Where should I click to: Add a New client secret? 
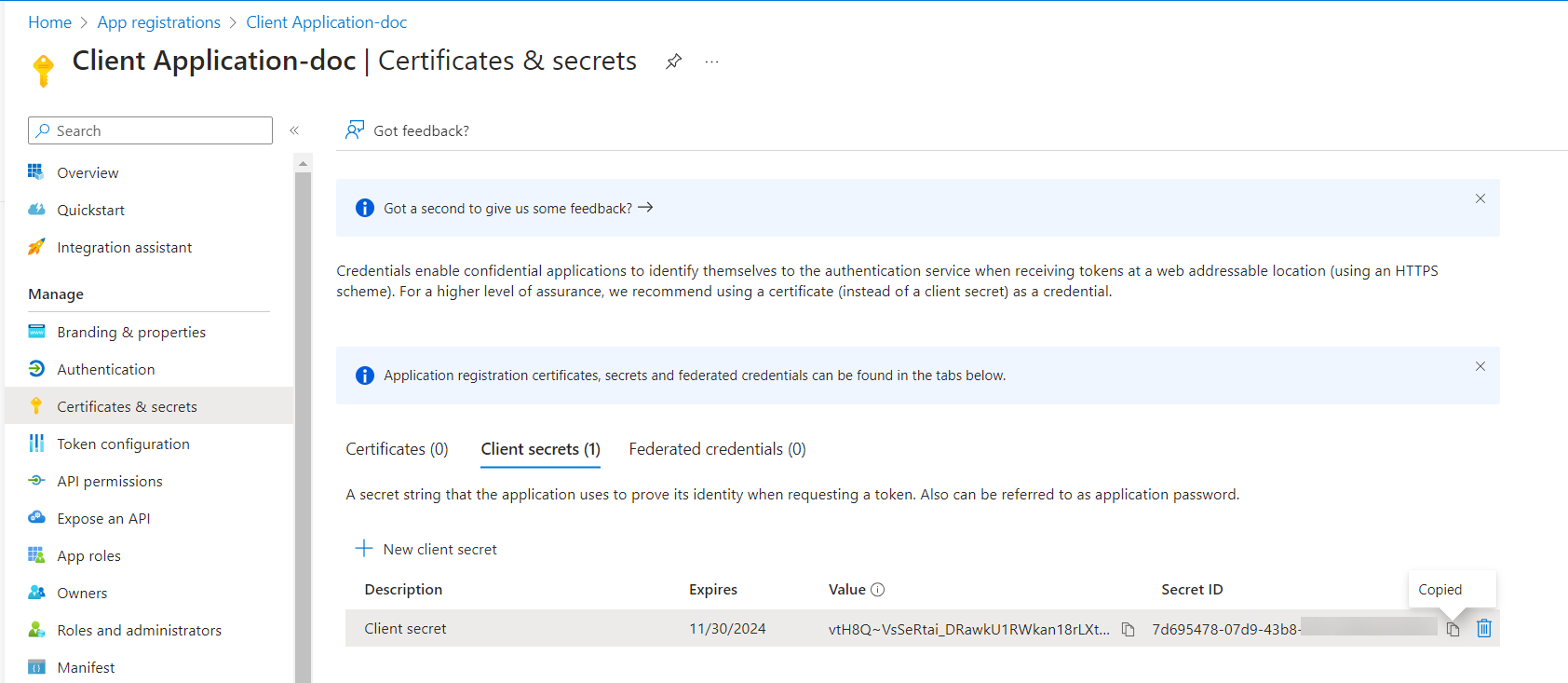pyautogui.click(x=426, y=549)
